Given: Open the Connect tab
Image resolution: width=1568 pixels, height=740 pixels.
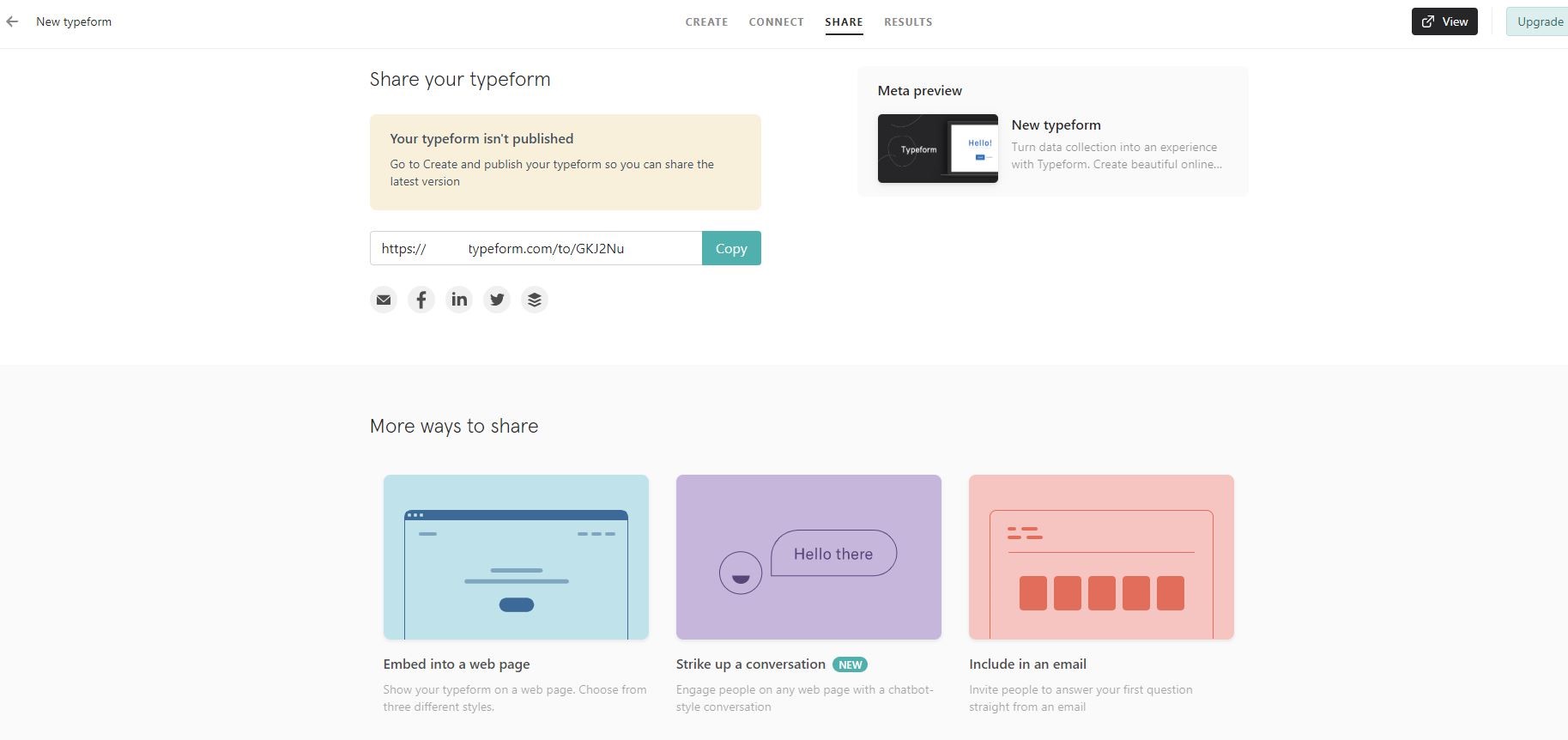Looking at the screenshot, I should [776, 22].
